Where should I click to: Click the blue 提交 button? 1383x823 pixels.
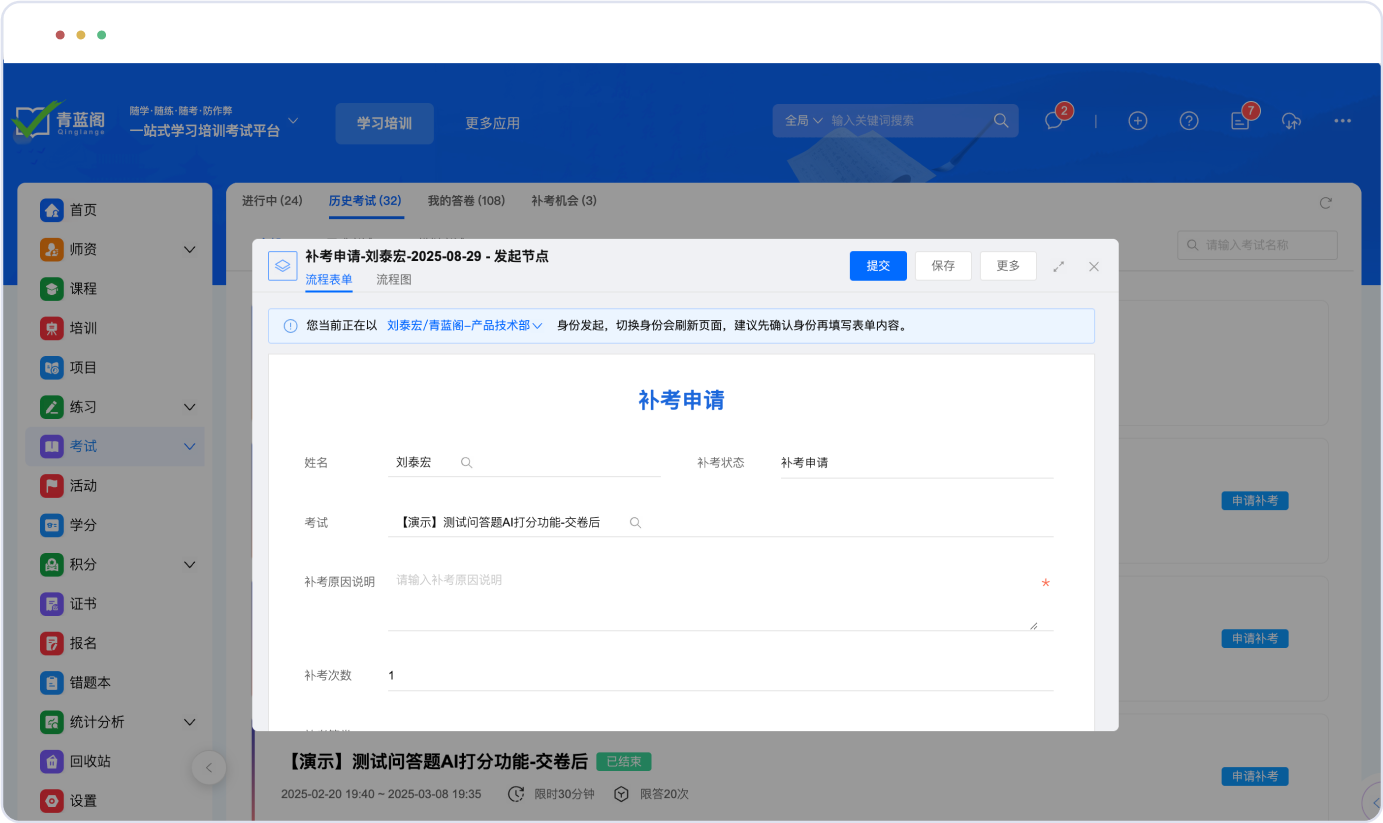(878, 266)
